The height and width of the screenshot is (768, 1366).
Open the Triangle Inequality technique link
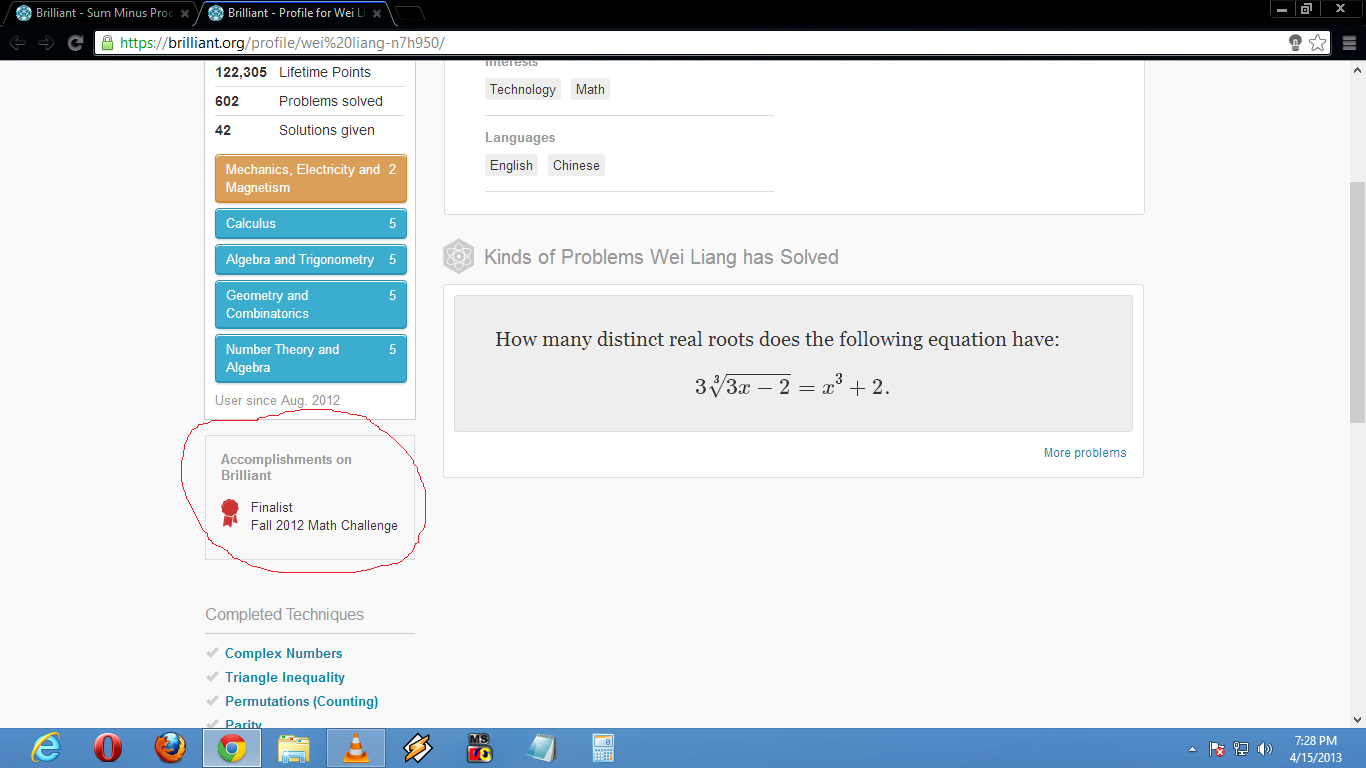[x=285, y=677]
